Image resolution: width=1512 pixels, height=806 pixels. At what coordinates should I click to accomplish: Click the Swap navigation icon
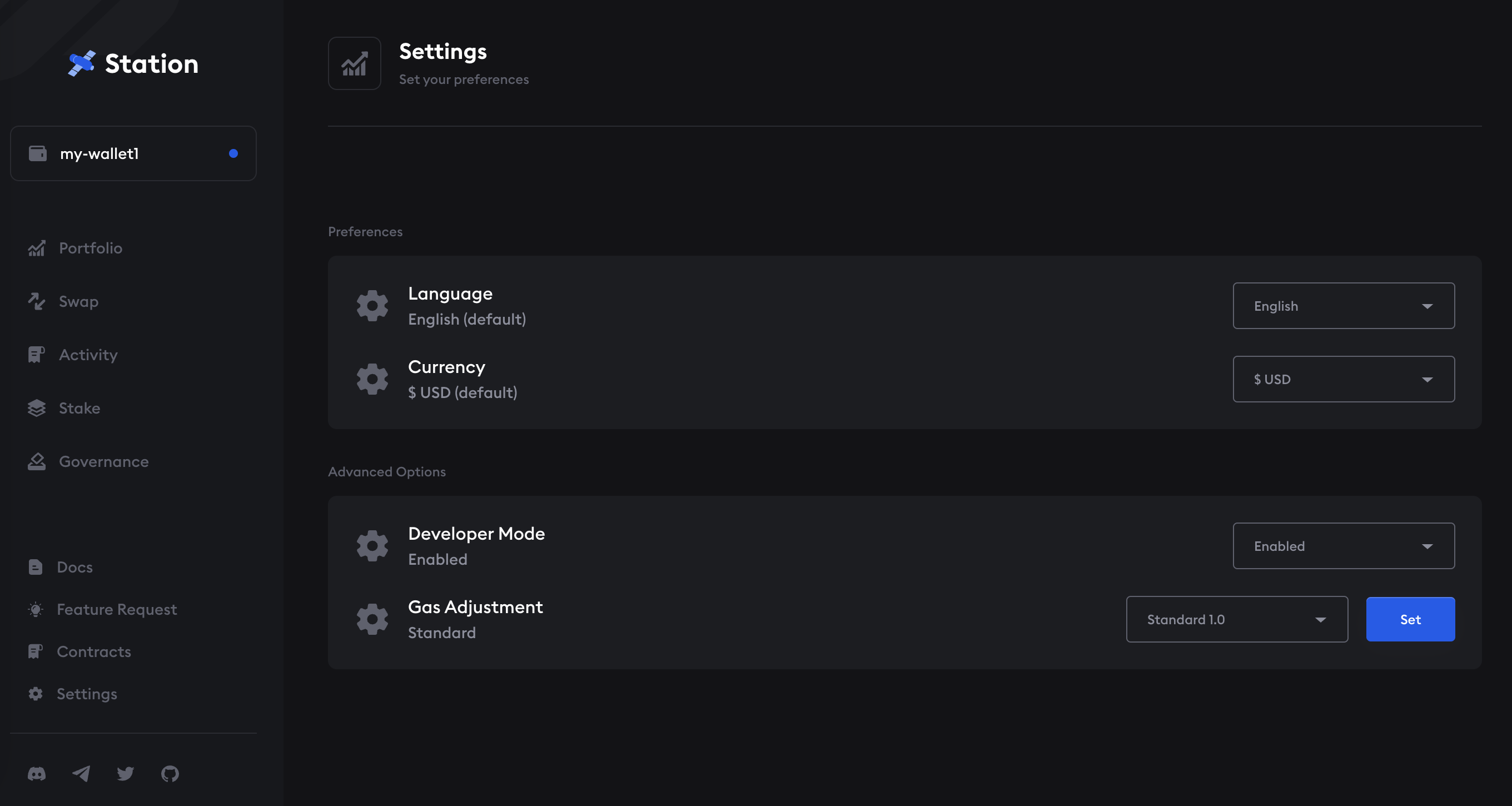tap(36, 301)
